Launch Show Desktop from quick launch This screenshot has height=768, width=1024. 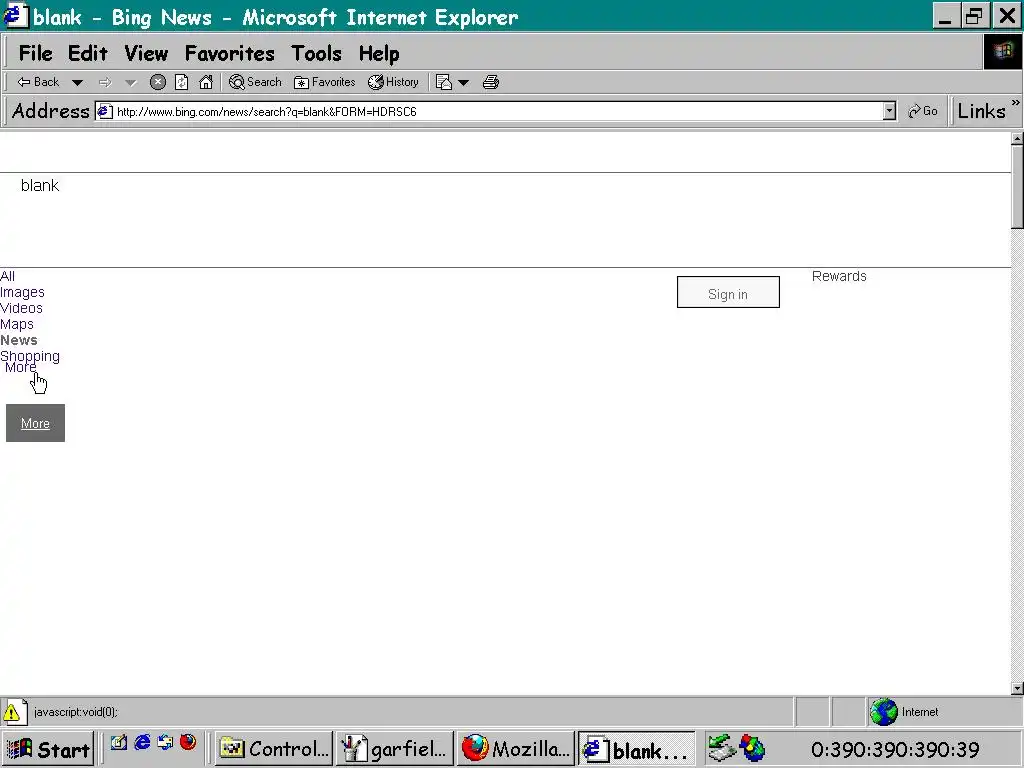tap(119, 743)
